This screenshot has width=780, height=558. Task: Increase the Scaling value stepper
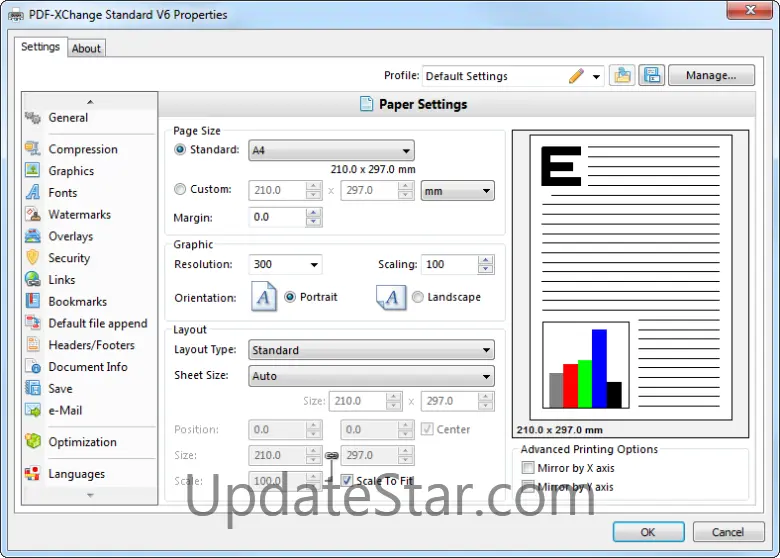[486, 260]
